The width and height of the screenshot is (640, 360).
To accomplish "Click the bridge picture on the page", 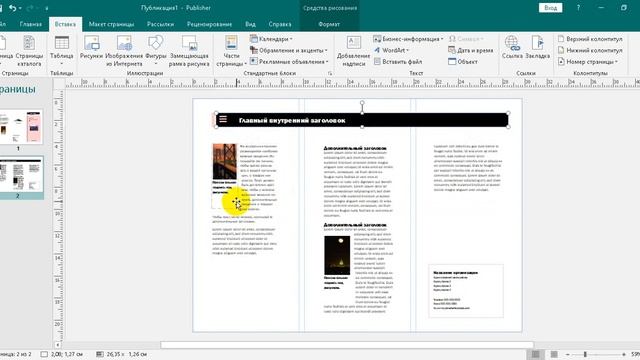I will coord(224,161).
